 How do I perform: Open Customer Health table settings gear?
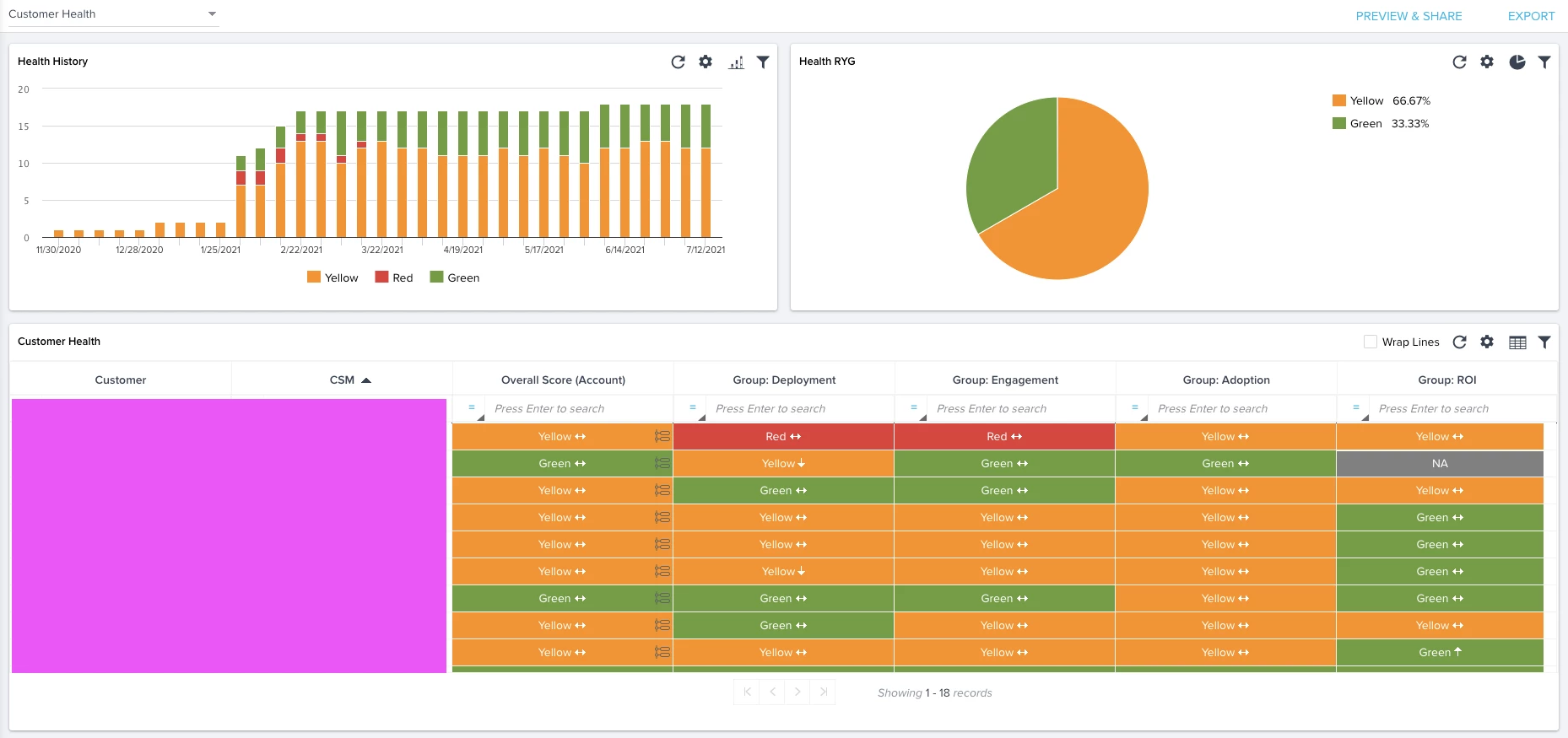point(1487,342)
